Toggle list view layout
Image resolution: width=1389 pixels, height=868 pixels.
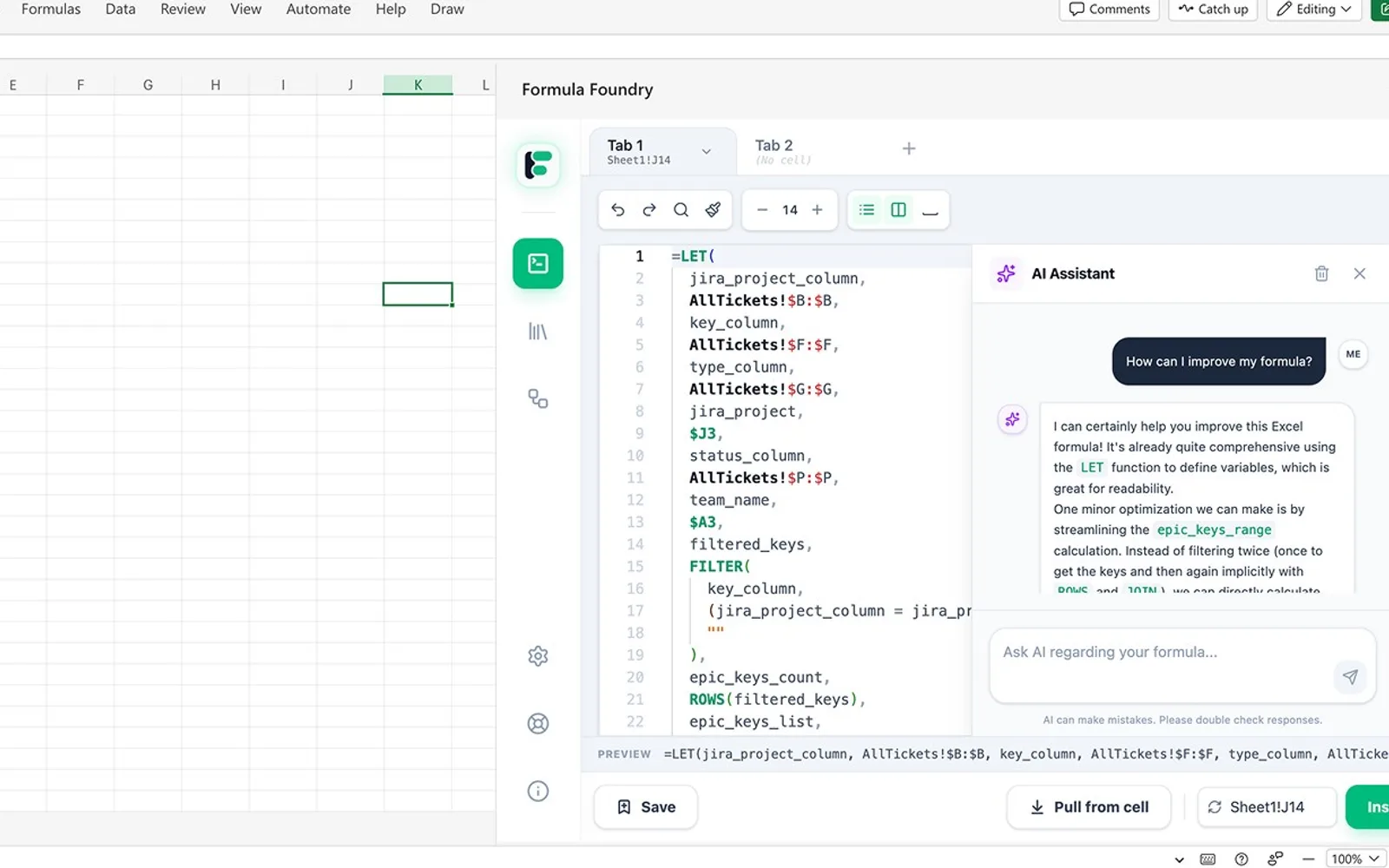866,210
